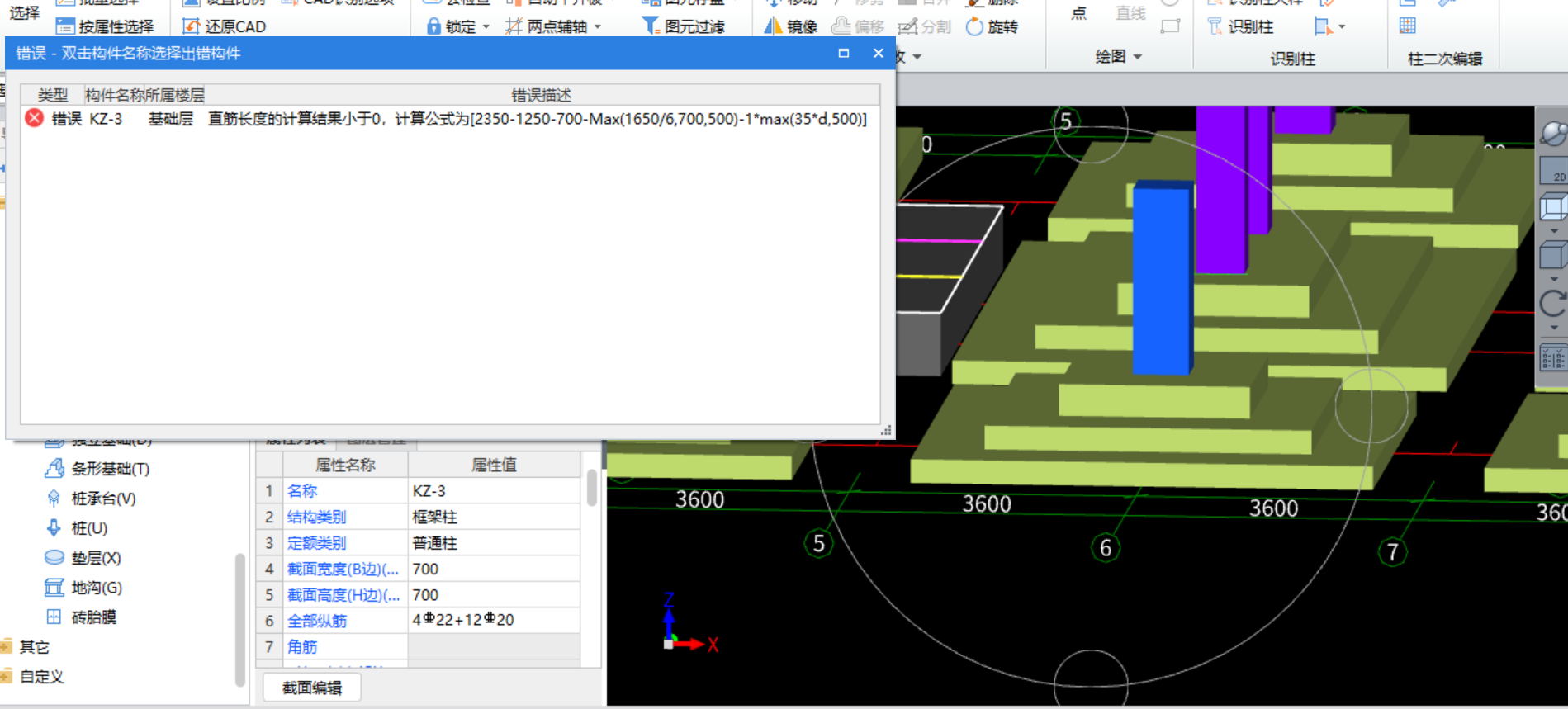The width and height of the screenshot is (1568, 709).
Task: Click the 识别柱 recognize column tool
Action: (x=1240, y=26)
